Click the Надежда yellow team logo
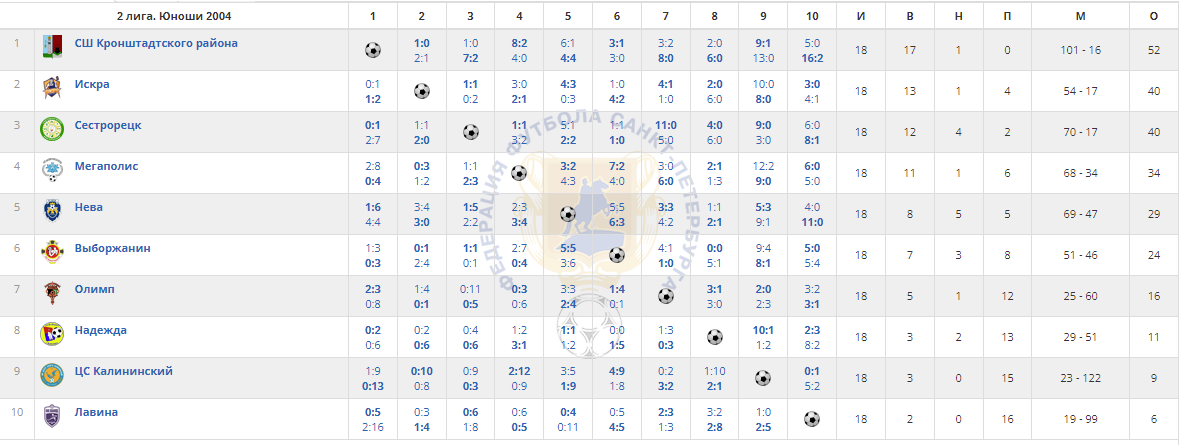Screen dimensions: 1180x445 (51, 334)
